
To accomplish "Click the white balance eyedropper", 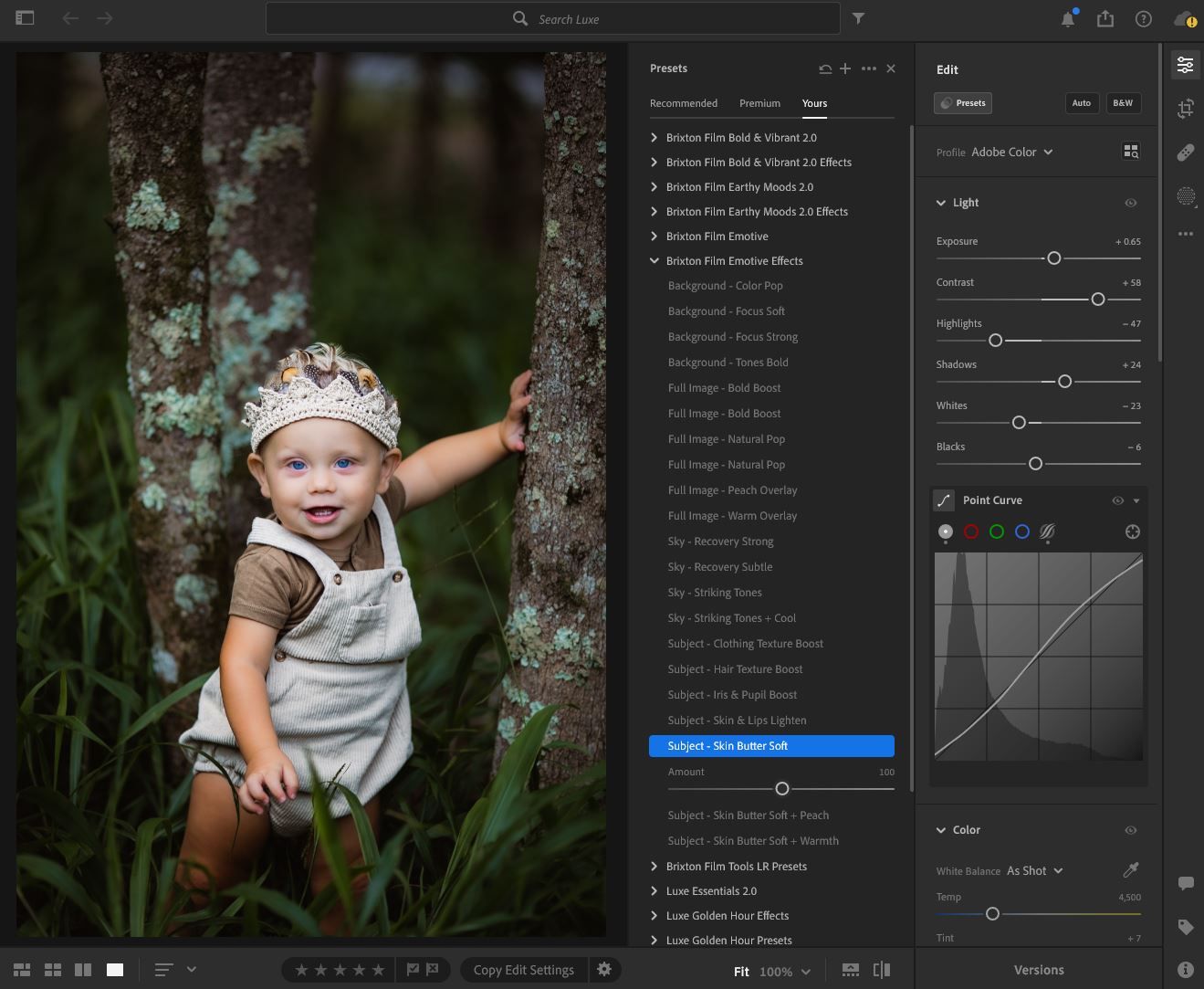I will (1130, 870).
